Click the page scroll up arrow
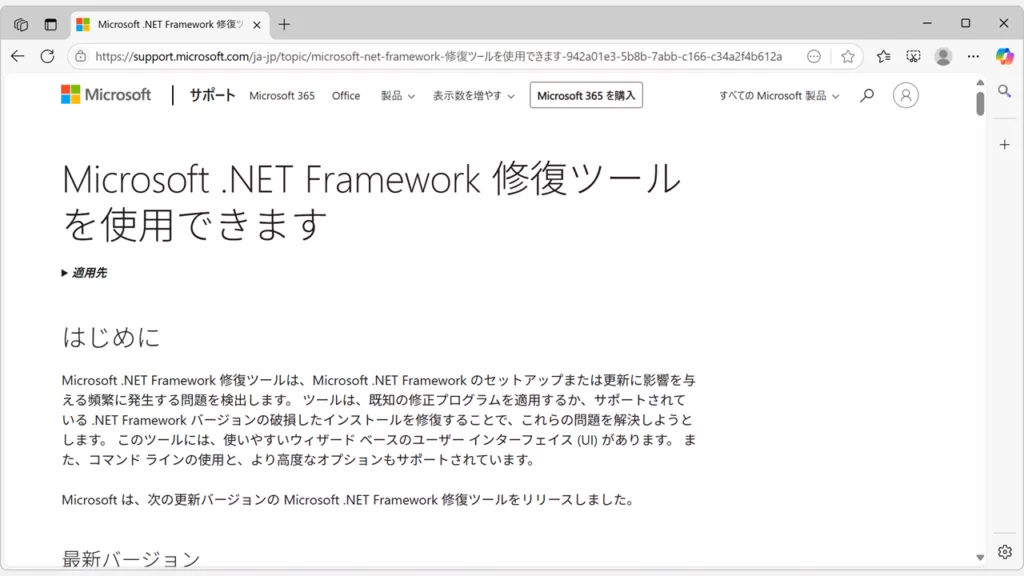The width and height of the screenshot is (1024, 576). (x=980, y=82)
